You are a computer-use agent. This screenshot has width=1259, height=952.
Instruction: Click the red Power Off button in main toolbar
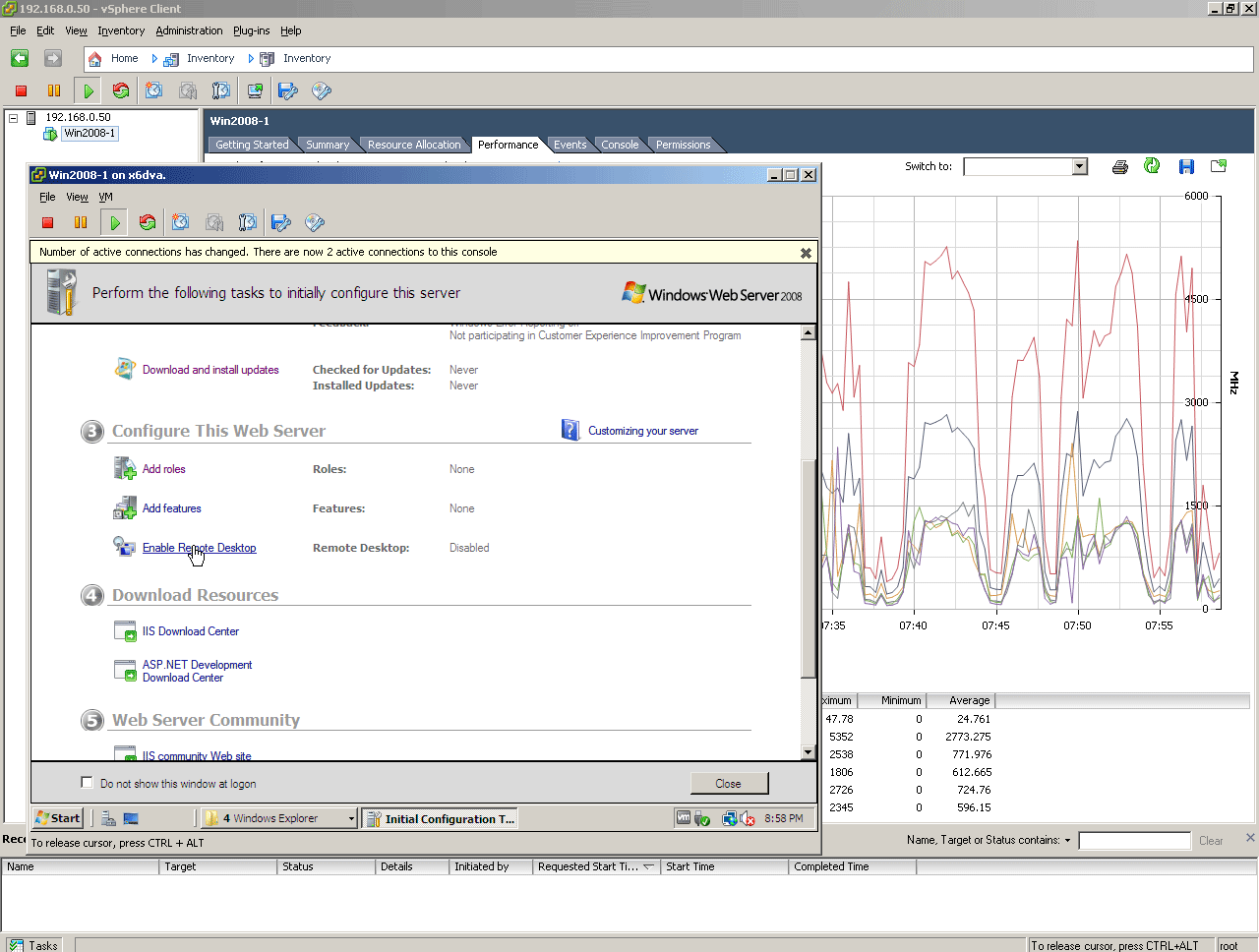(21, 90)
